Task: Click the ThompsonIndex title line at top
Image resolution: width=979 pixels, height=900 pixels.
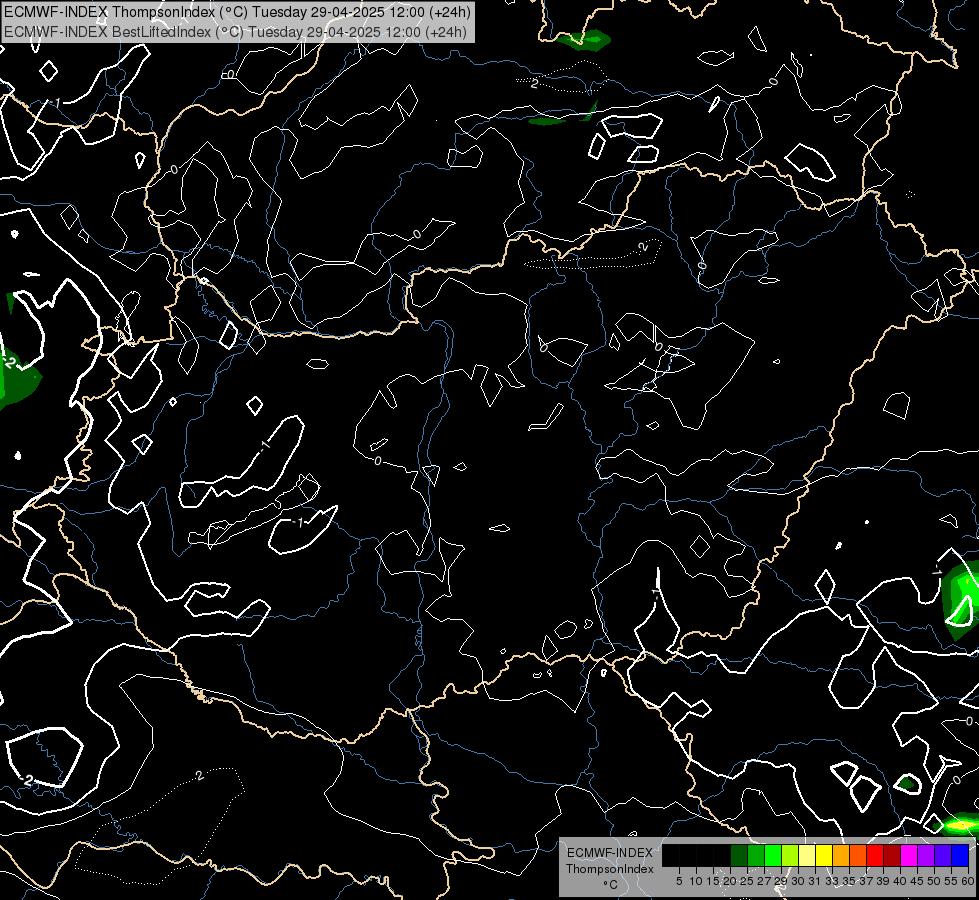Action: tap(237, 11)
